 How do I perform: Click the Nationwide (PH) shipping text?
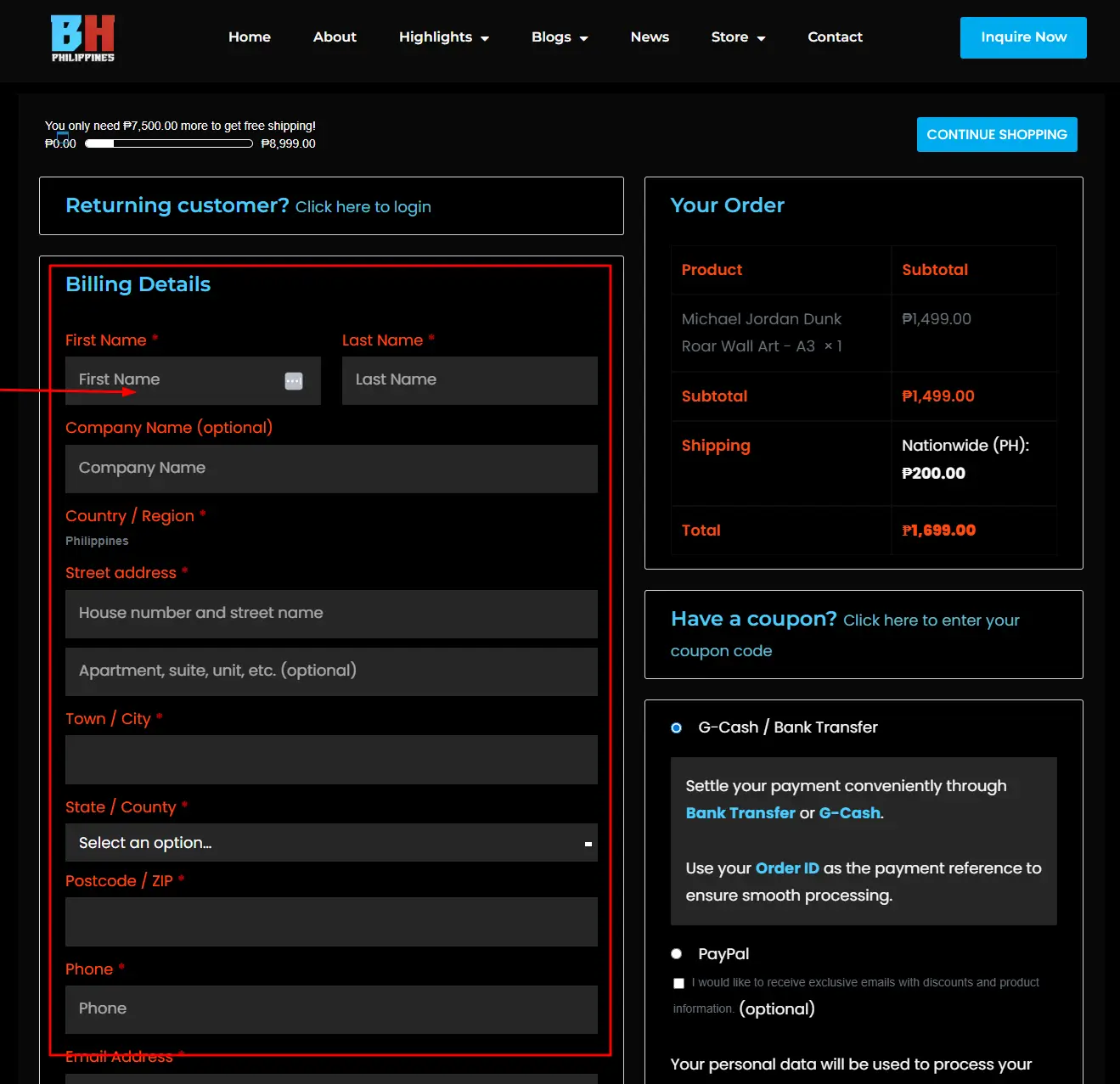pos(965,446)
